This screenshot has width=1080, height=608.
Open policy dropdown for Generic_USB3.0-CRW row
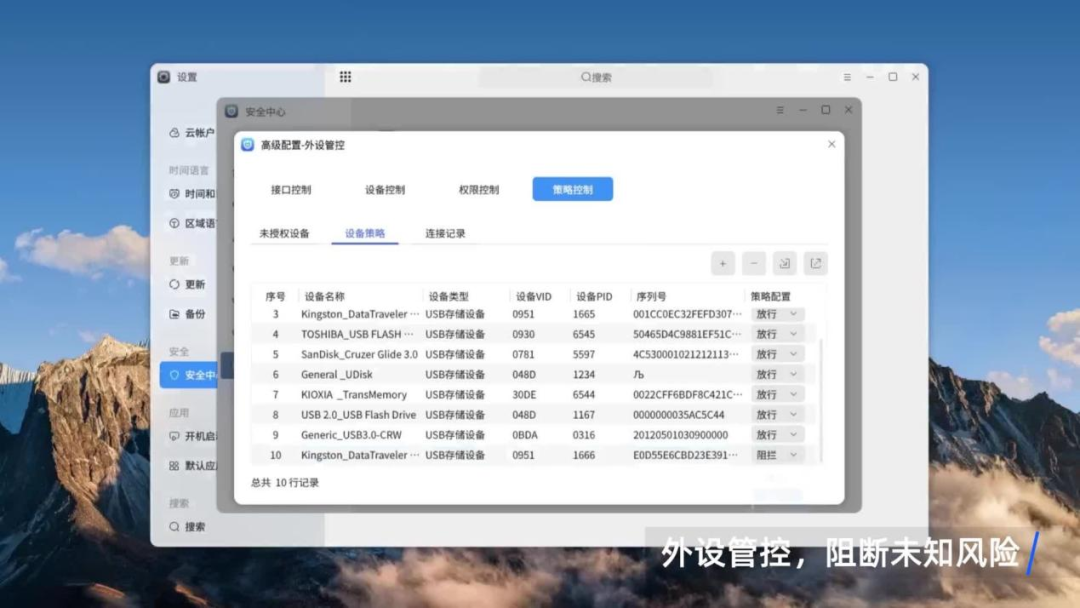pos(777,434)
